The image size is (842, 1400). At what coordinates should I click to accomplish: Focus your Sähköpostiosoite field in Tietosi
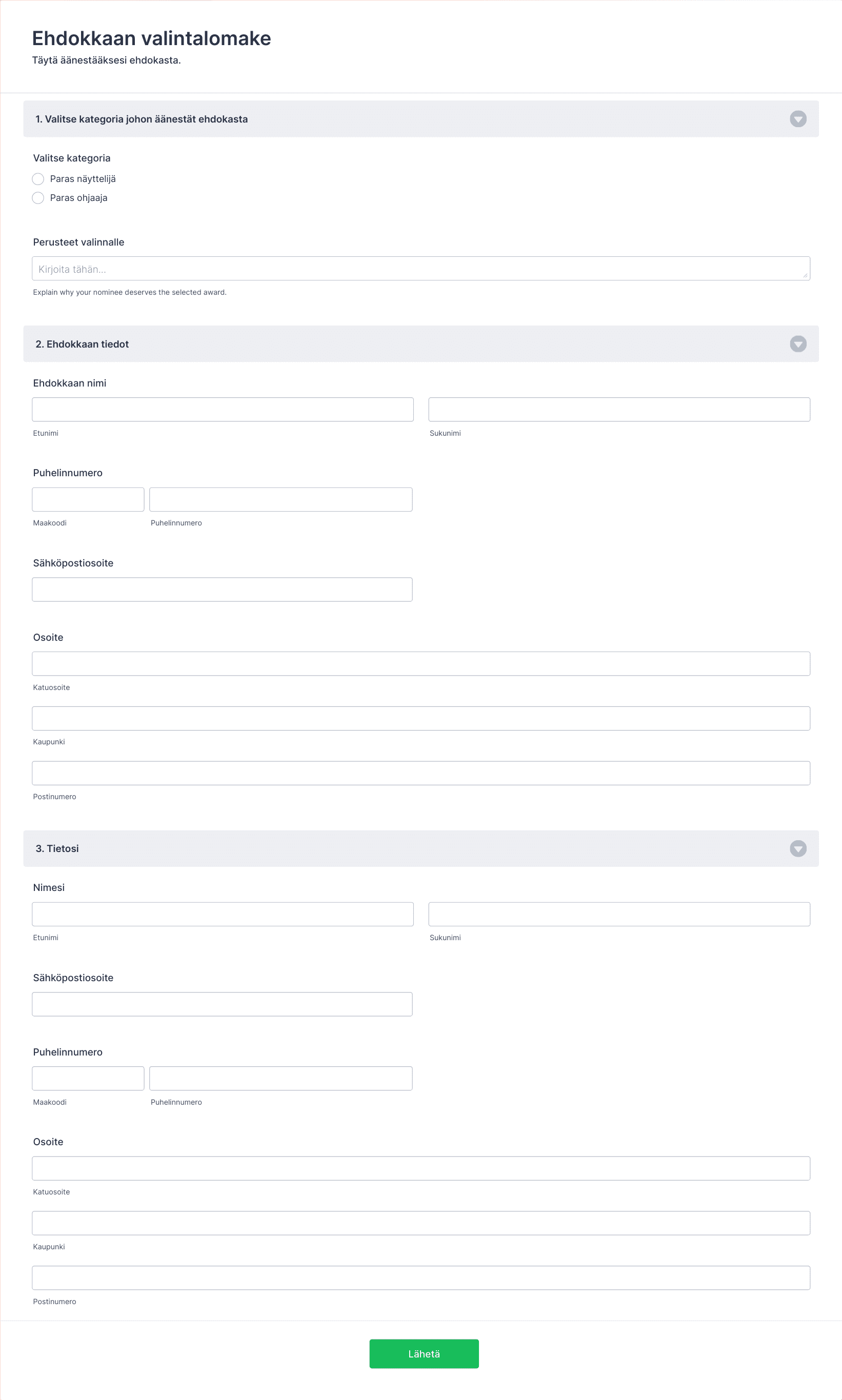click(222, 1004)
